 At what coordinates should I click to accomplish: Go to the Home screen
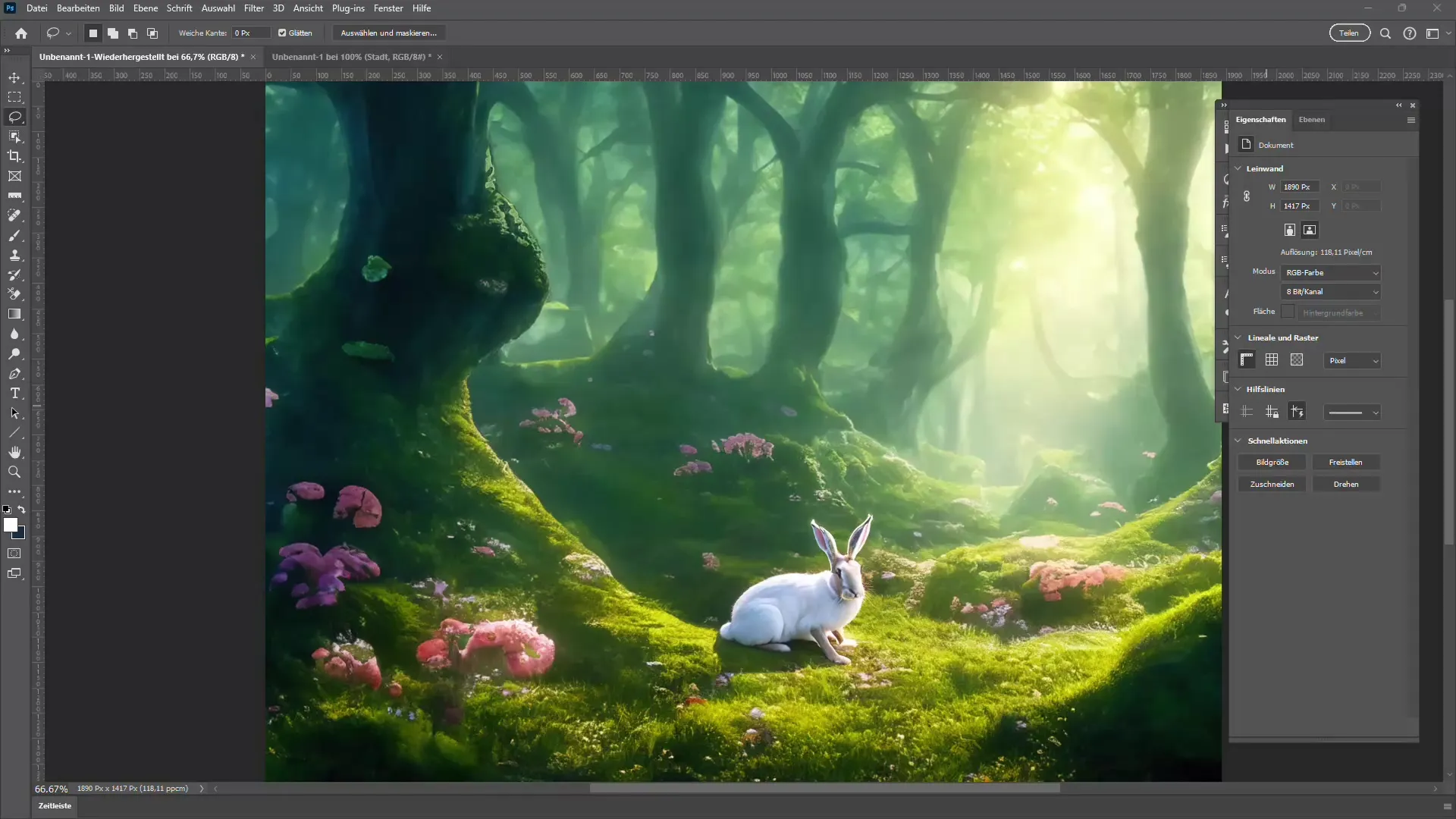pyautogui.click(x=21, y=33)
